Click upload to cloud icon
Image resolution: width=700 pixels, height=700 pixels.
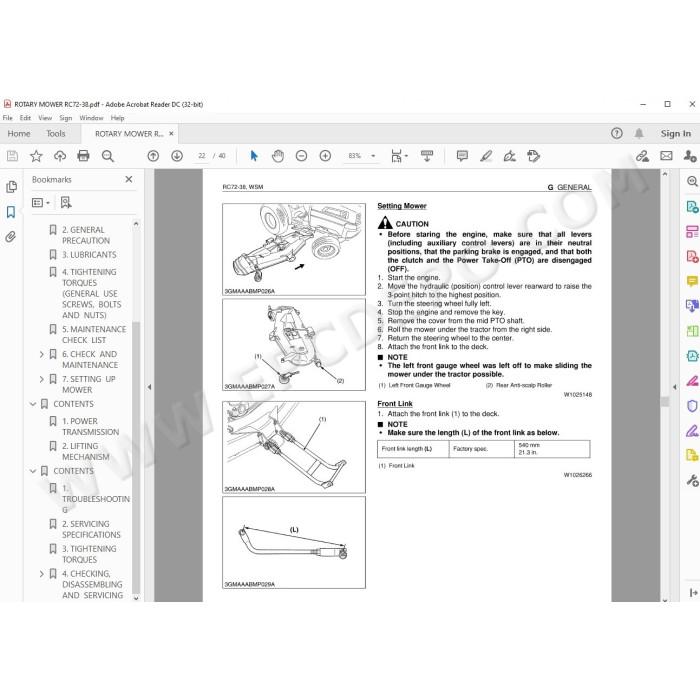(x=60, y=156)
